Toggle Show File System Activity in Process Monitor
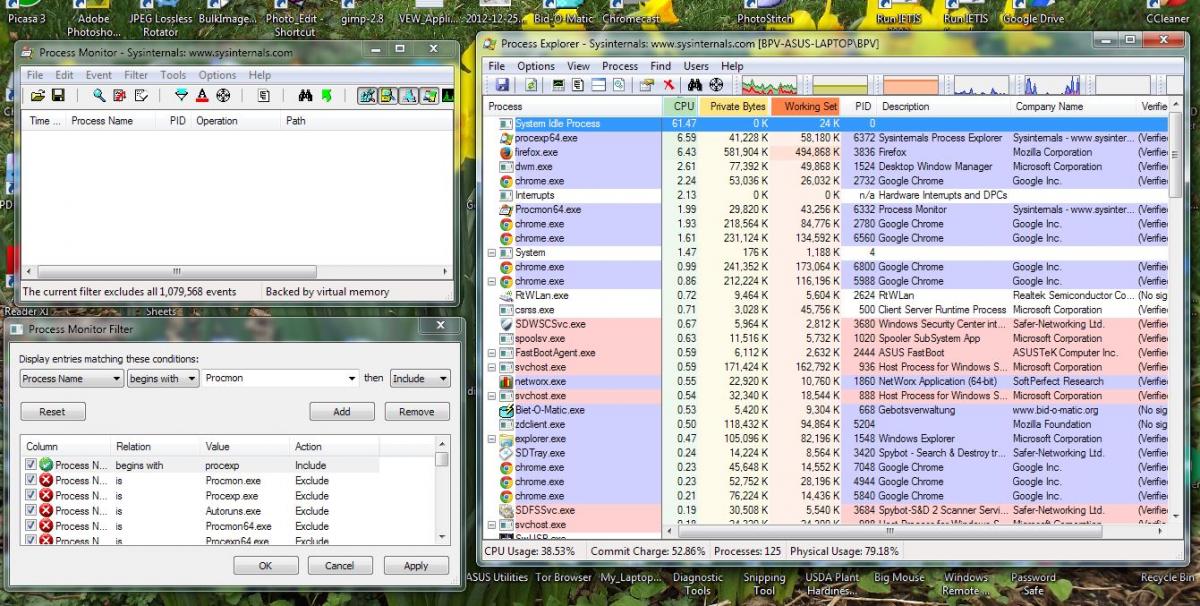Screen dimensions: 1200x606 [388, 96]
